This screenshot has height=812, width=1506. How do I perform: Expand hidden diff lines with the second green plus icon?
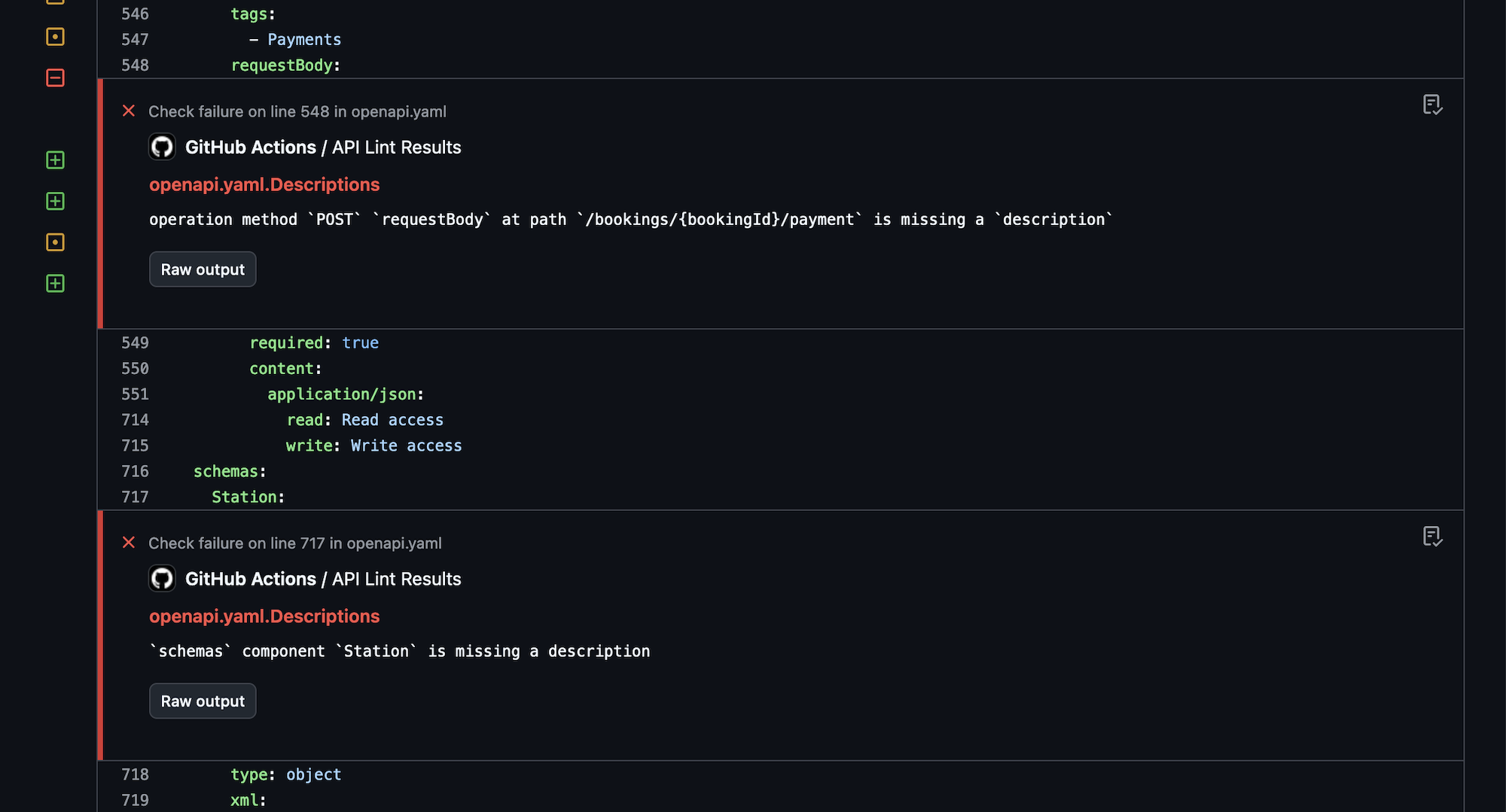pos(55,201)
